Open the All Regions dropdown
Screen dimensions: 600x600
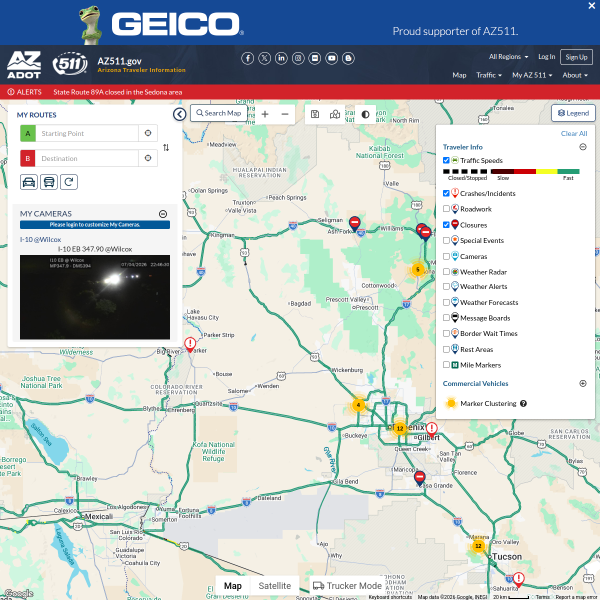(x=508, y=57)
